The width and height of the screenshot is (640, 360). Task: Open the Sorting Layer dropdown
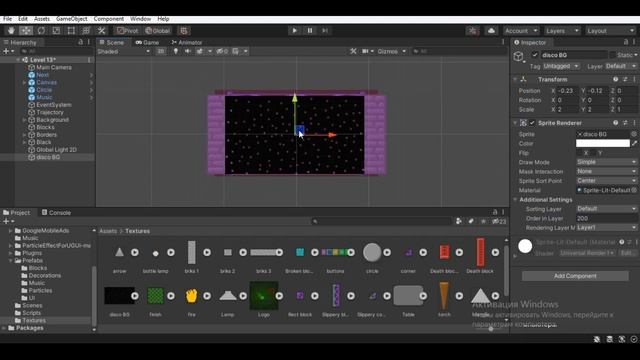click(607, 209)
